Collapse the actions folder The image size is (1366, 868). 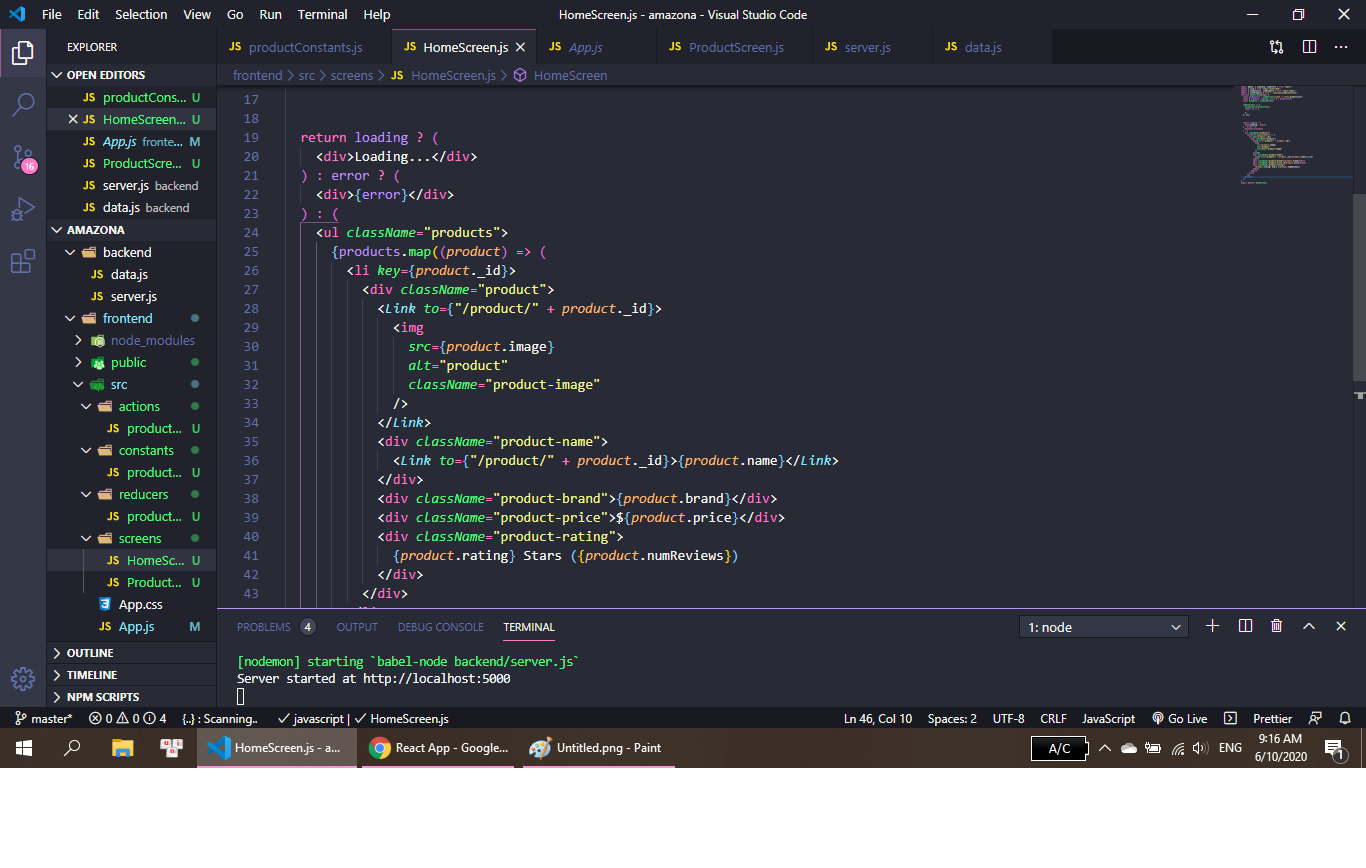coord(131,406)
